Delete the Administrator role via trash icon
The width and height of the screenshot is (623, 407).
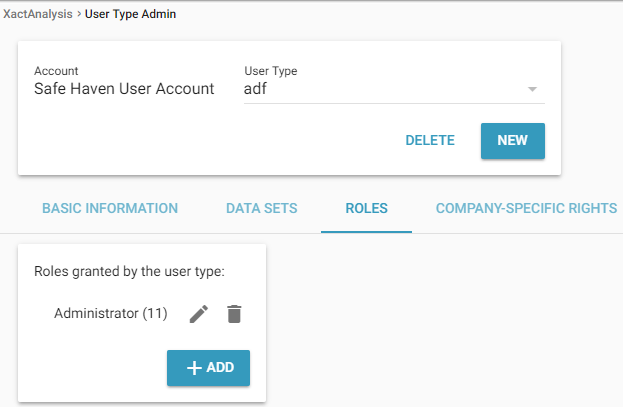234,314
